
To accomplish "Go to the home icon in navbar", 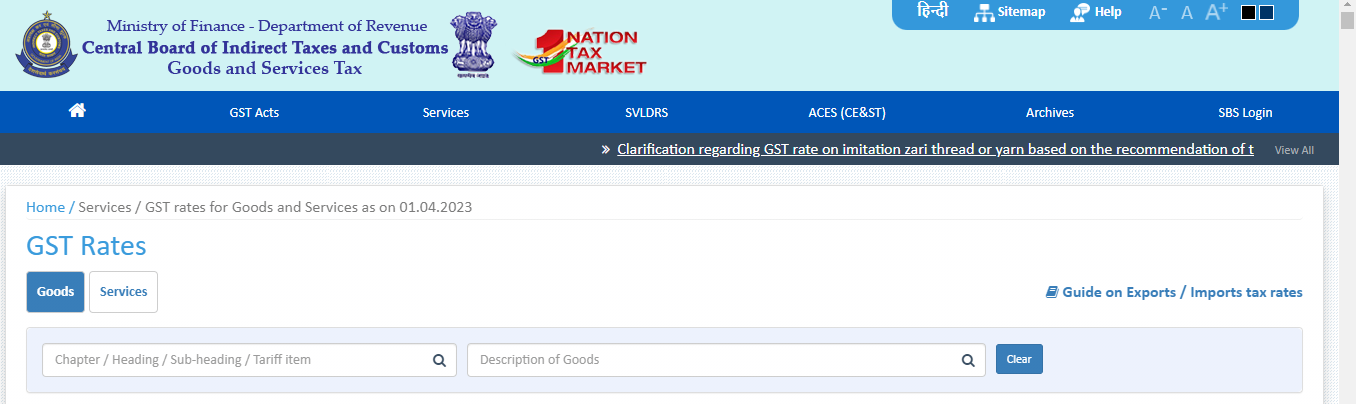I will pyautogui.click(x=77, y=112).
